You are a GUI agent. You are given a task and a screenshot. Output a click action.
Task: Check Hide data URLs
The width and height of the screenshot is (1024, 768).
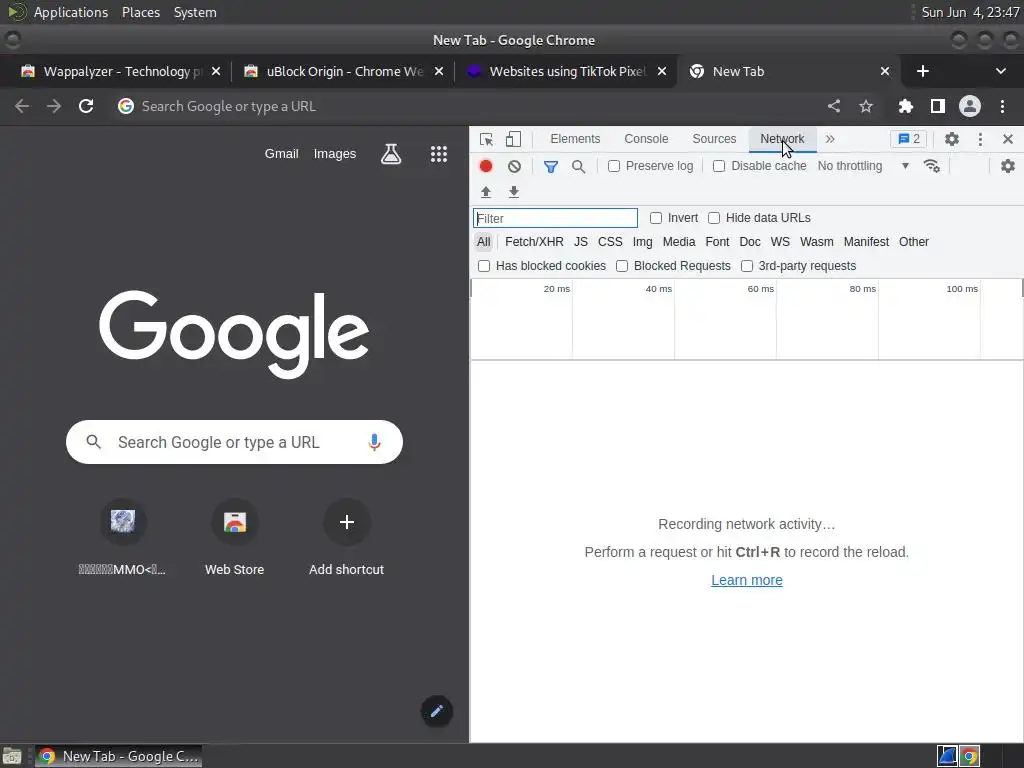pyautogui.click(x=714, y=218)
